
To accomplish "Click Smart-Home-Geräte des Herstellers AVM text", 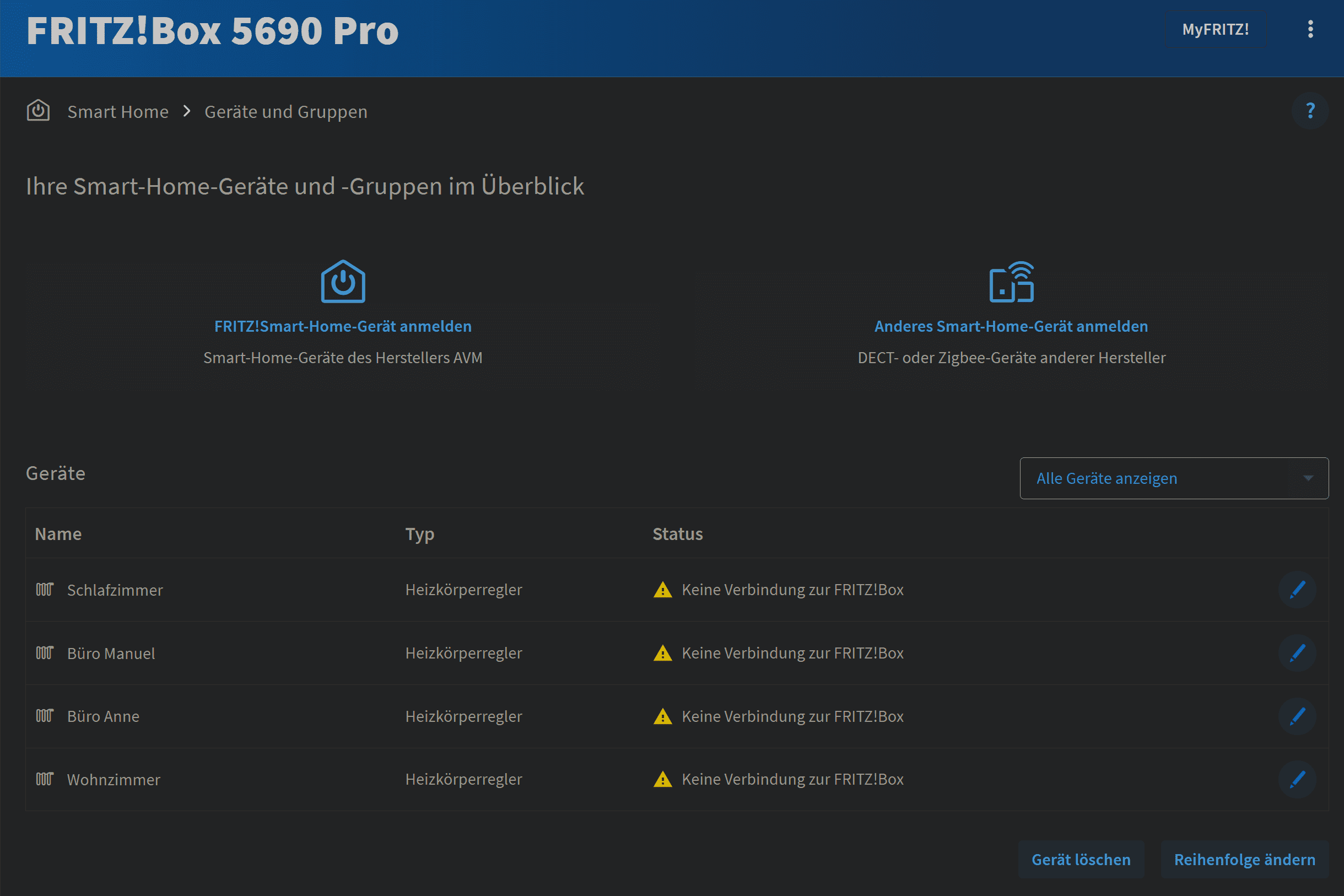I will 343,358.
